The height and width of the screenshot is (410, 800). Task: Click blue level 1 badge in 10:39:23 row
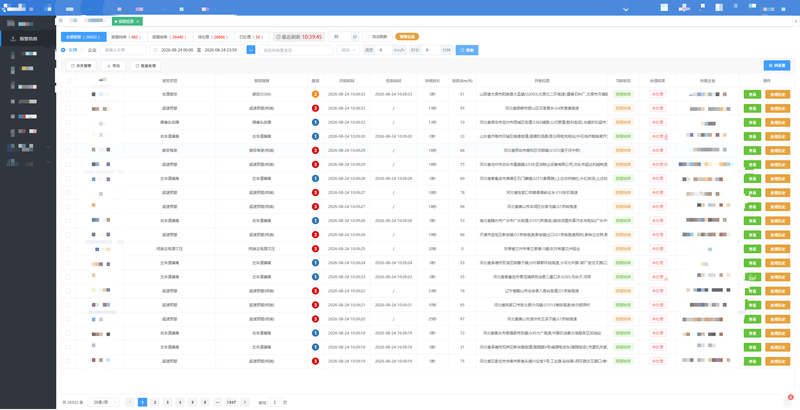315,277
